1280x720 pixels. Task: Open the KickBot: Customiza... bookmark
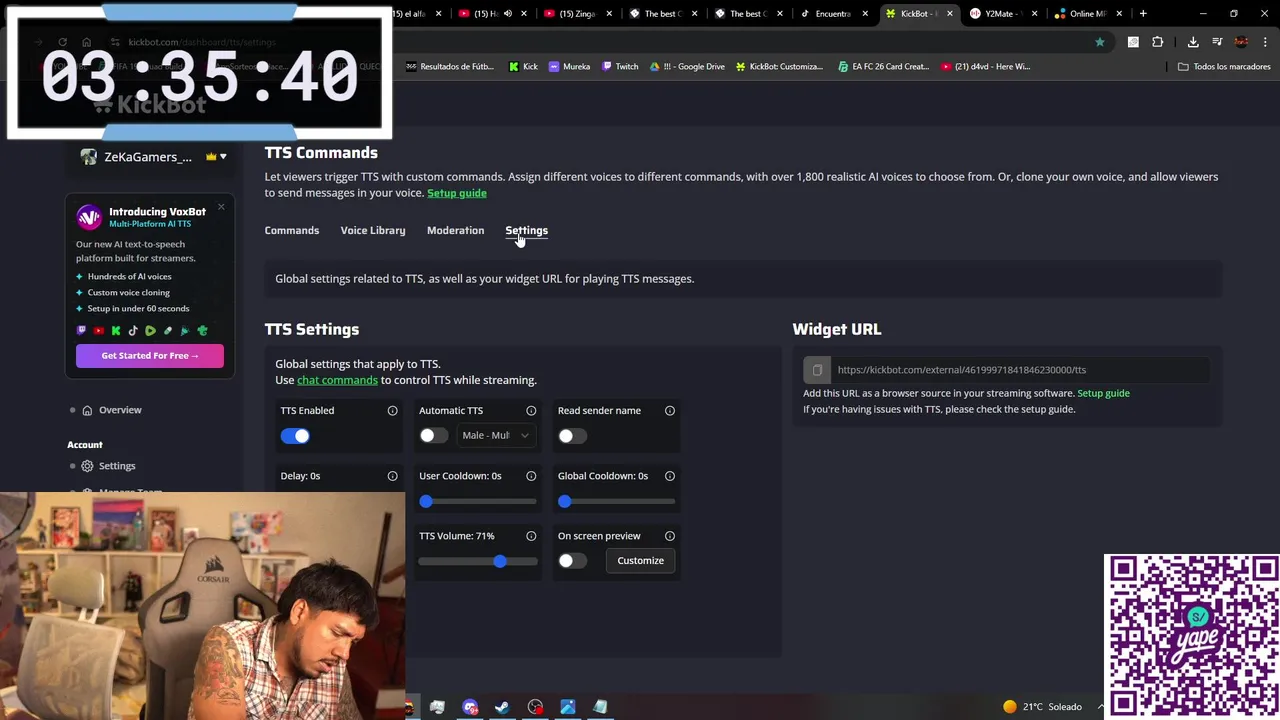(x=779, y=67)
